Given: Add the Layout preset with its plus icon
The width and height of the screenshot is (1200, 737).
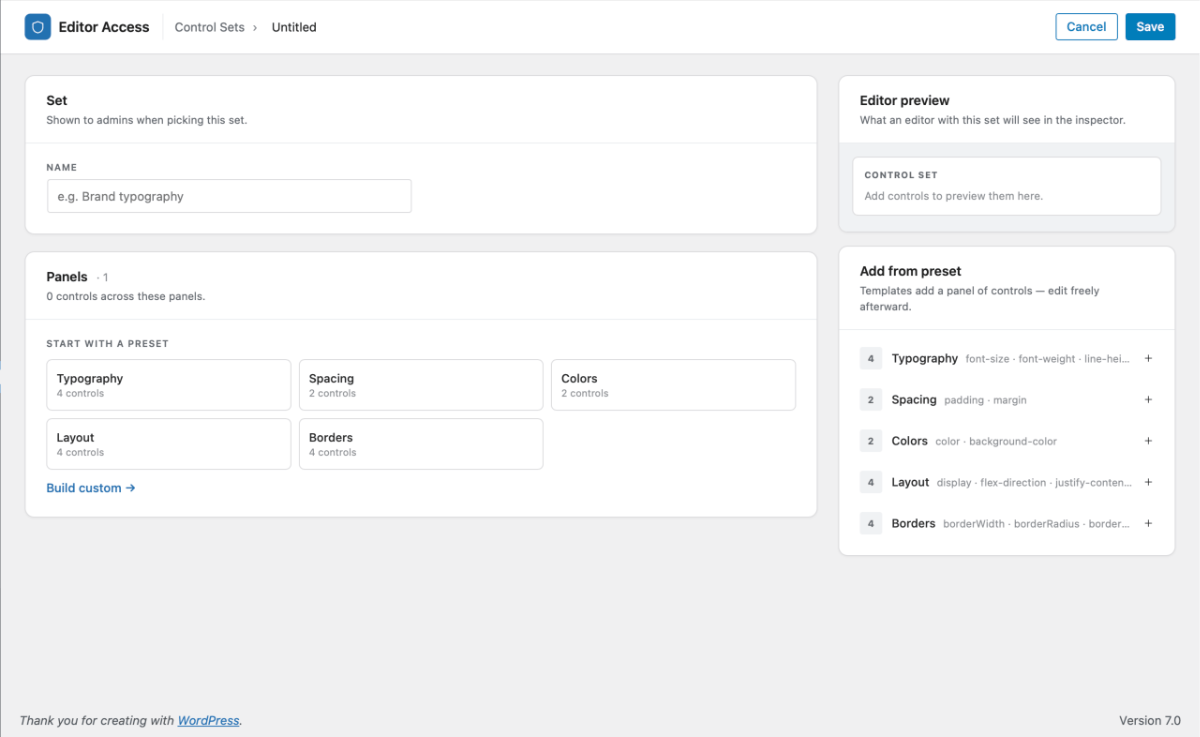Looking at the screenshot, I should [x=1148, y=482].
